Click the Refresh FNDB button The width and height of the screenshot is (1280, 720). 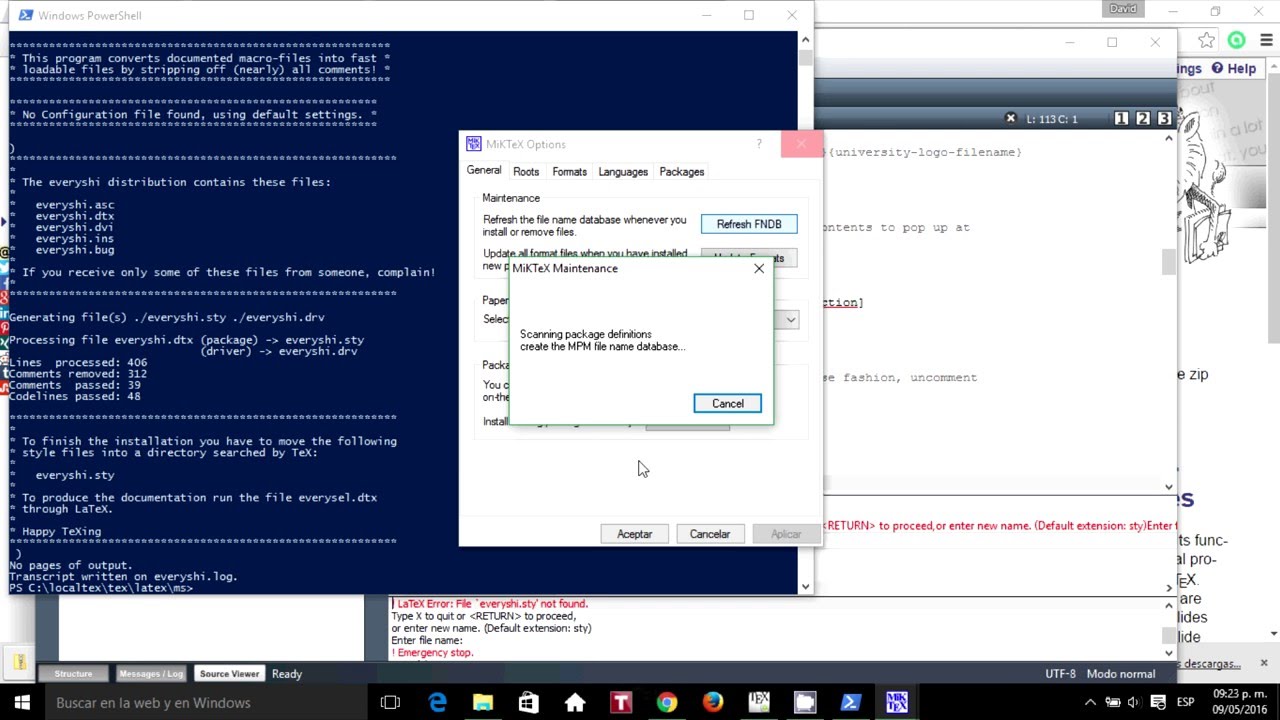click(749, 224)
